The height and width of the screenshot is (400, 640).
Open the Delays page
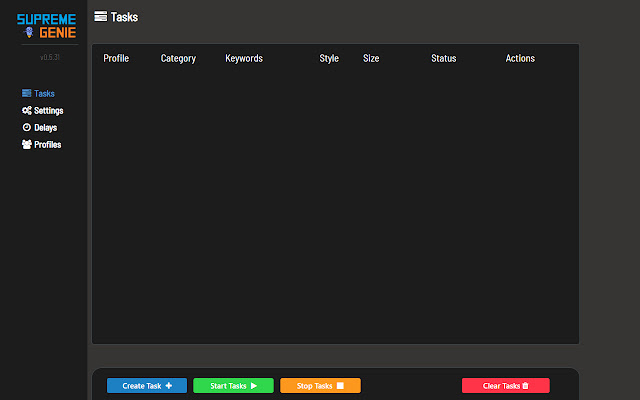(40, 128)
